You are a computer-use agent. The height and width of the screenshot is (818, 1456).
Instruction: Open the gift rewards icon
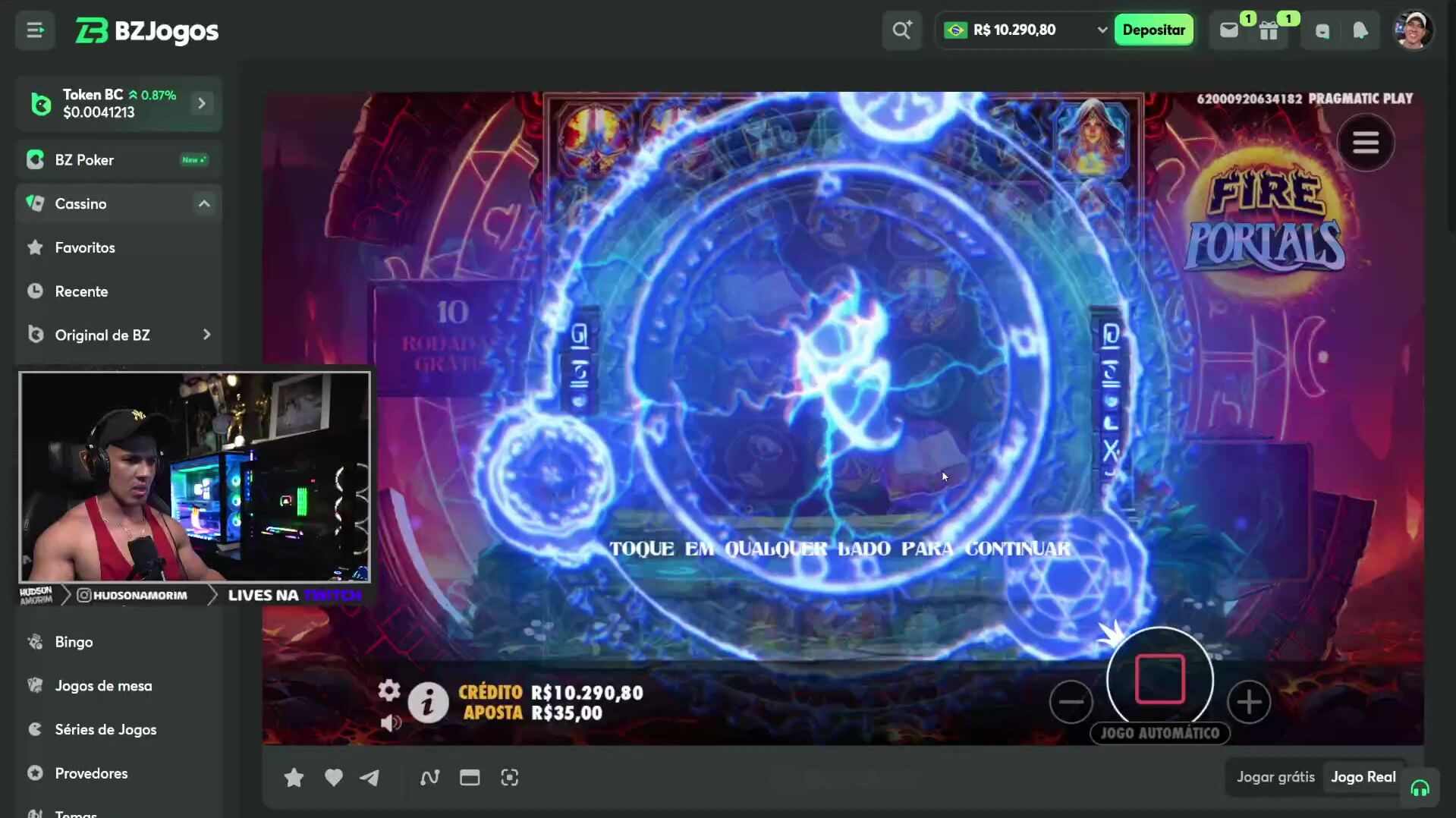tap(1269, 30)
